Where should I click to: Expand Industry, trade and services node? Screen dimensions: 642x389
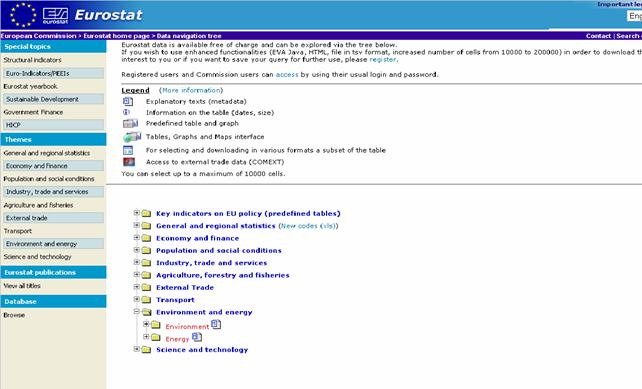point(137,262)
